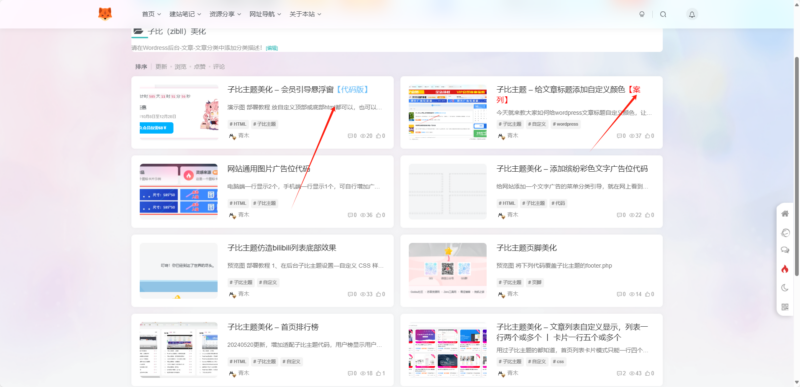Click the 青木 avatar on the 网站通用图片广告位代码 card
The image size is (800, 387).
tap(232, 215)
